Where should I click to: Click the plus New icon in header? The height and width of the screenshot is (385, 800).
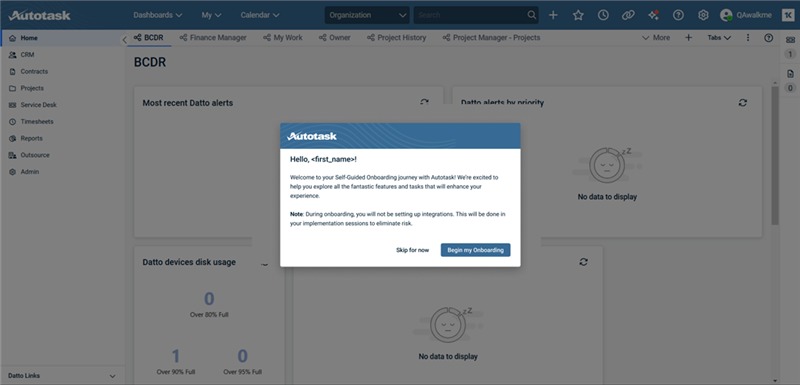(553, 15)
